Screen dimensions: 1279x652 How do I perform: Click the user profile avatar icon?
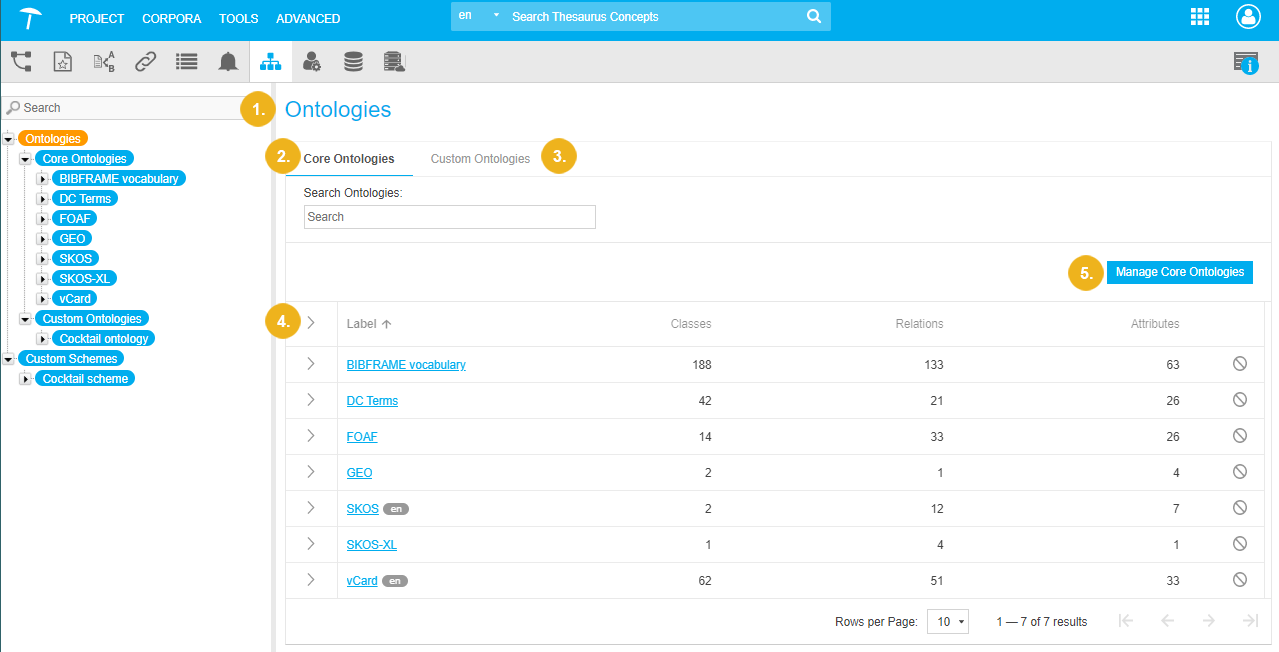[1248, 17]
